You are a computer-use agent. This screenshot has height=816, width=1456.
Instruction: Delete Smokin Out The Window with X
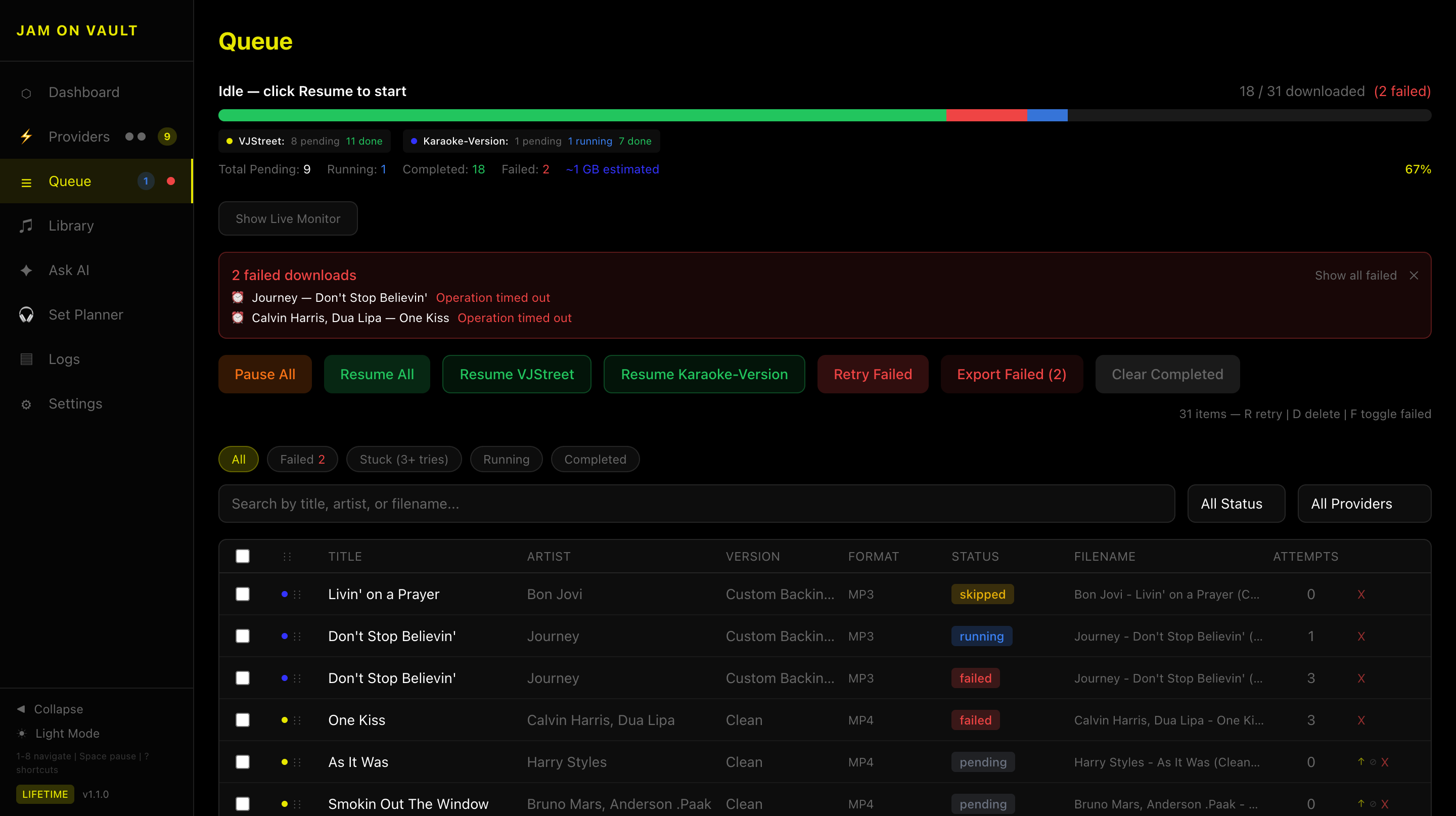[x=1384, y=803]
